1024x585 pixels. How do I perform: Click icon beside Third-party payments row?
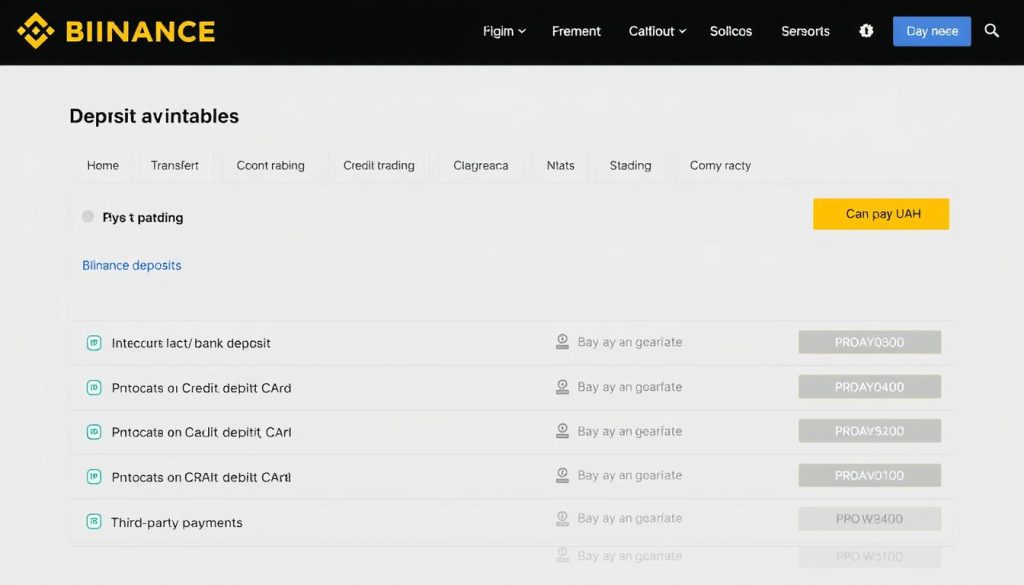pyautogui.click(x=94, y=522)
